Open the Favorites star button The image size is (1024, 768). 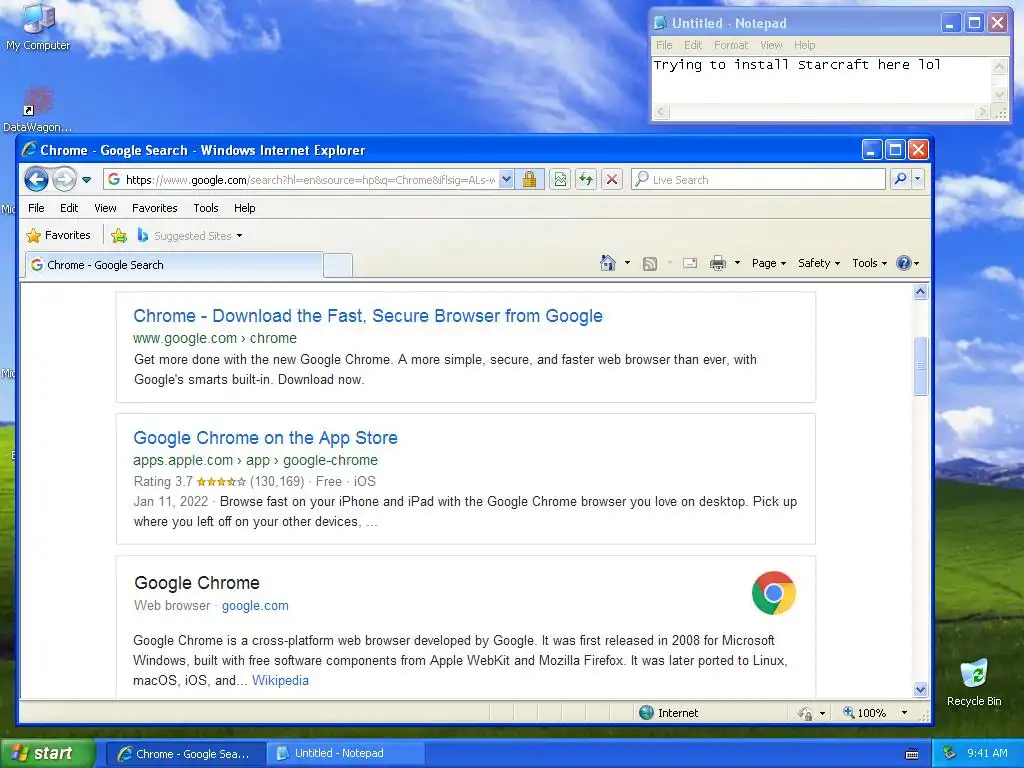click(x=58, y=235)
